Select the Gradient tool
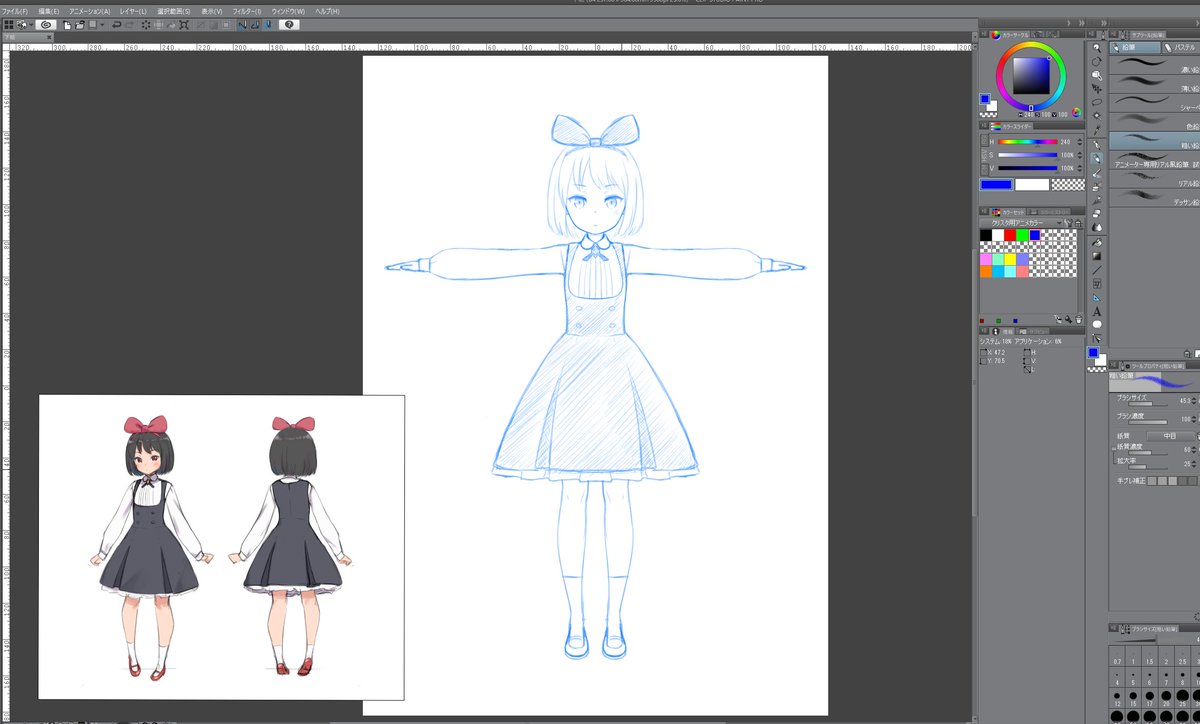 (1097, 256)
